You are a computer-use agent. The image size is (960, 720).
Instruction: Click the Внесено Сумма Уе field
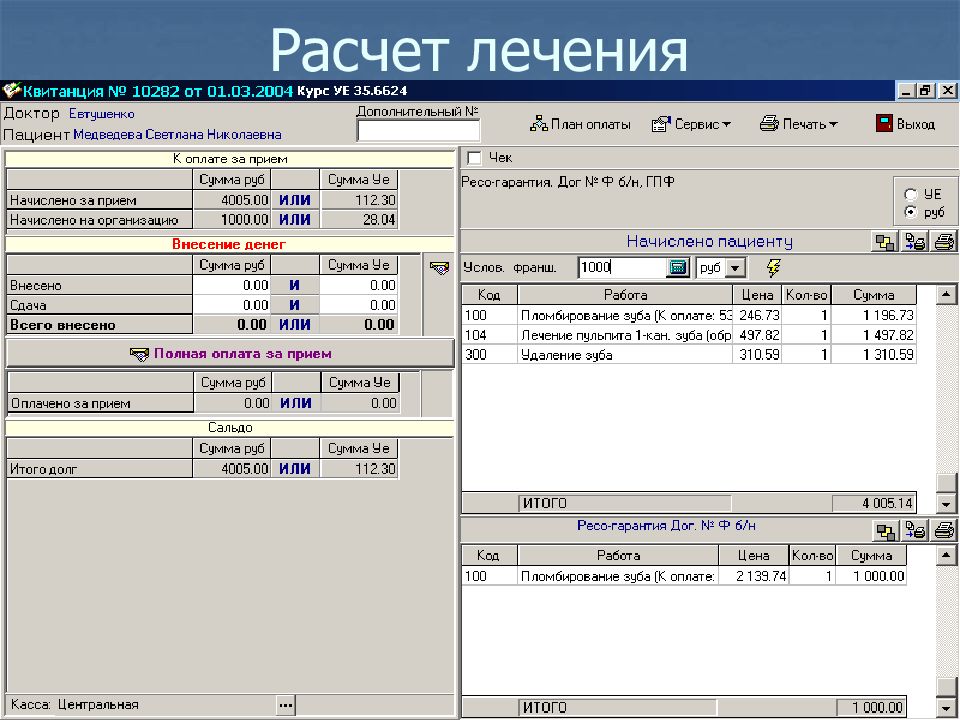(x=358, y=285)
